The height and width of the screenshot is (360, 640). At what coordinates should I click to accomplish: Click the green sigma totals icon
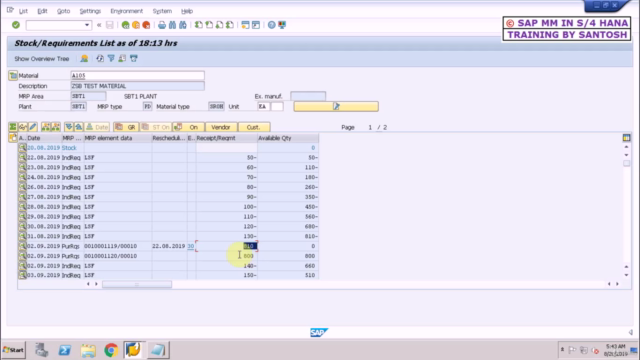tap(13, 127)
